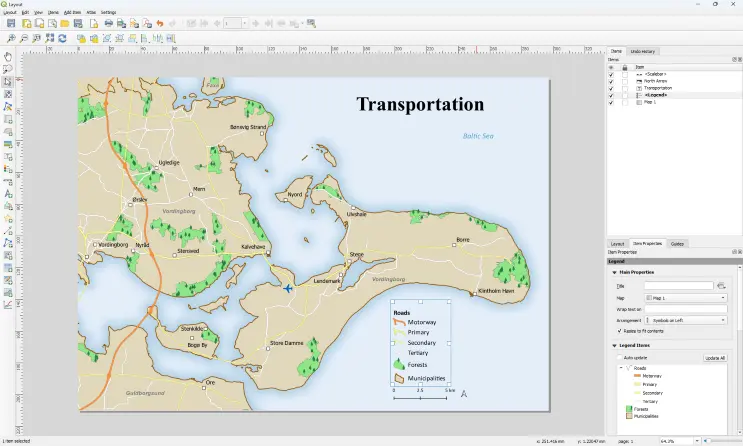The height and width of the screenshot is (446, 743).
Task: Click the Undo arrow icon
Action: tap(159, 23)
